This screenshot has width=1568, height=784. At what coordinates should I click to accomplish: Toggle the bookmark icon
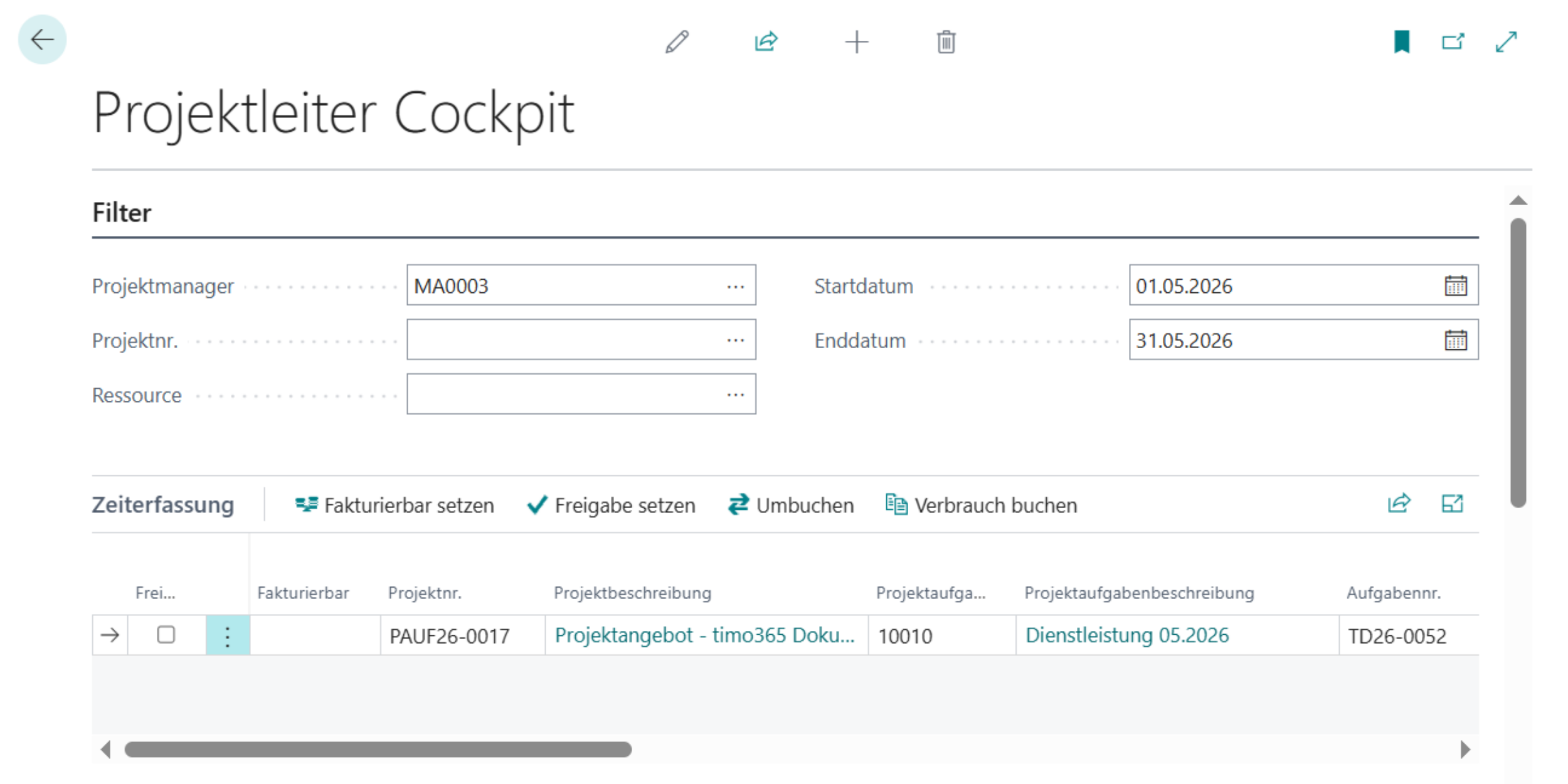click(1402, 42)
